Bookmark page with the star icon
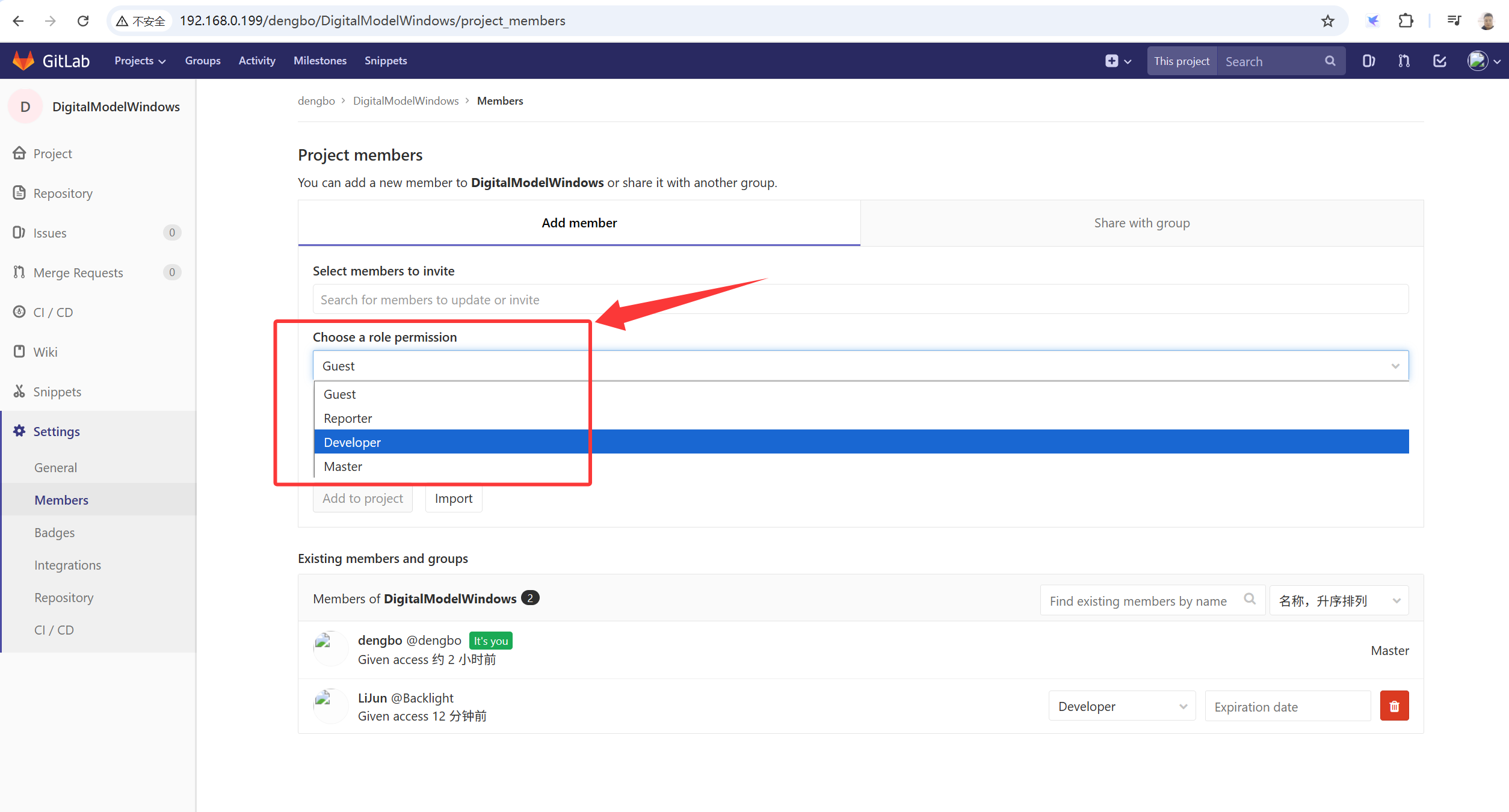This screenshot has height=812, width=1509. click(1328, 21)
